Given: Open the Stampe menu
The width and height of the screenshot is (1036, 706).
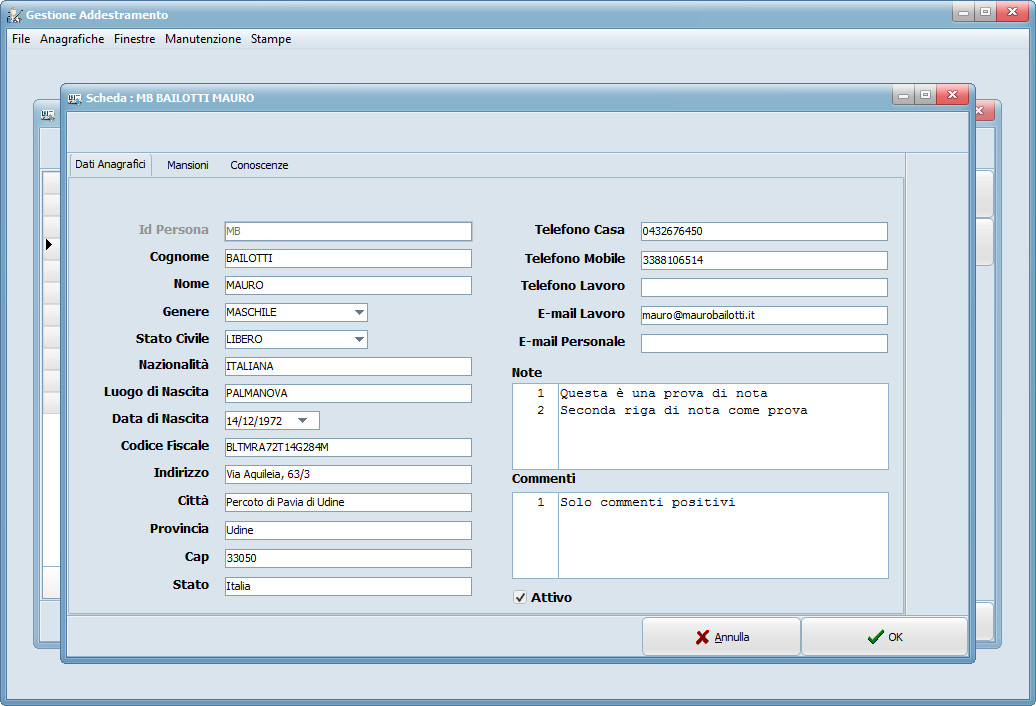Looking at the screenshot, I should point(271,39).
